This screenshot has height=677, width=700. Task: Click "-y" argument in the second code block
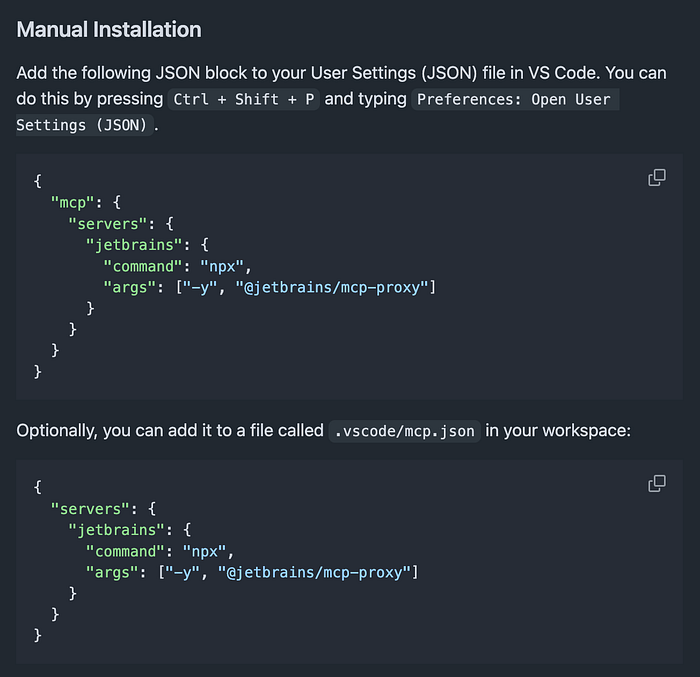click(x=183, y=573)
